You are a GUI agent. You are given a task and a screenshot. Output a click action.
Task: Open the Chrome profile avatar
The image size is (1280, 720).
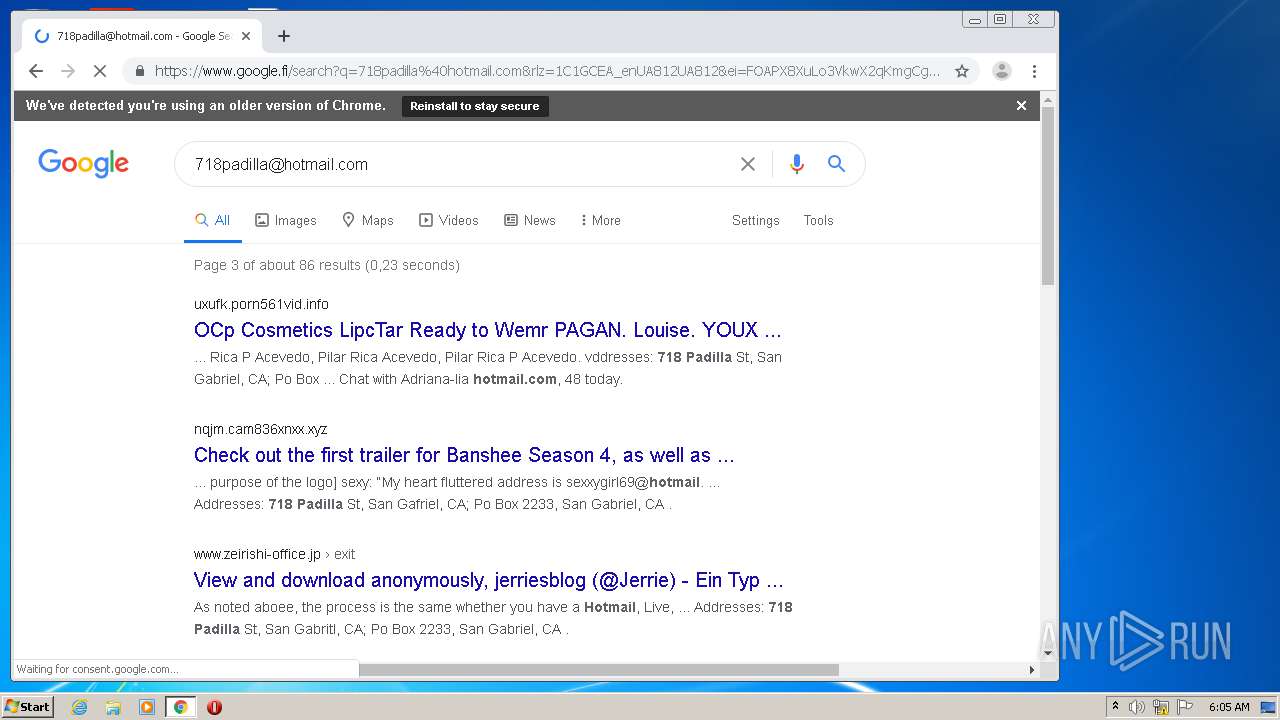coord(1002,71)
